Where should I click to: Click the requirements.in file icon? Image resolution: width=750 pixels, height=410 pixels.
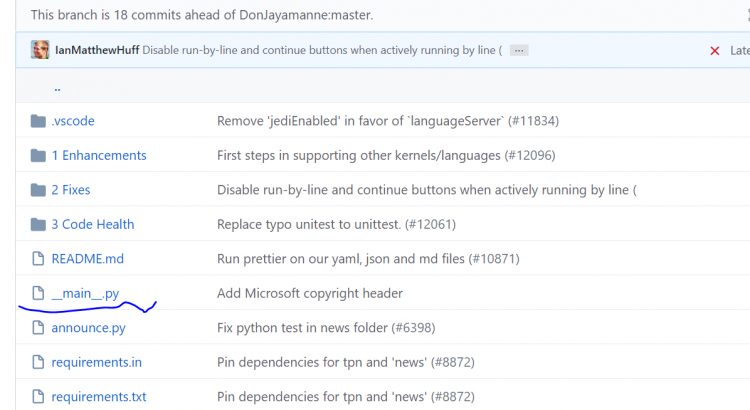click(38, 362)
